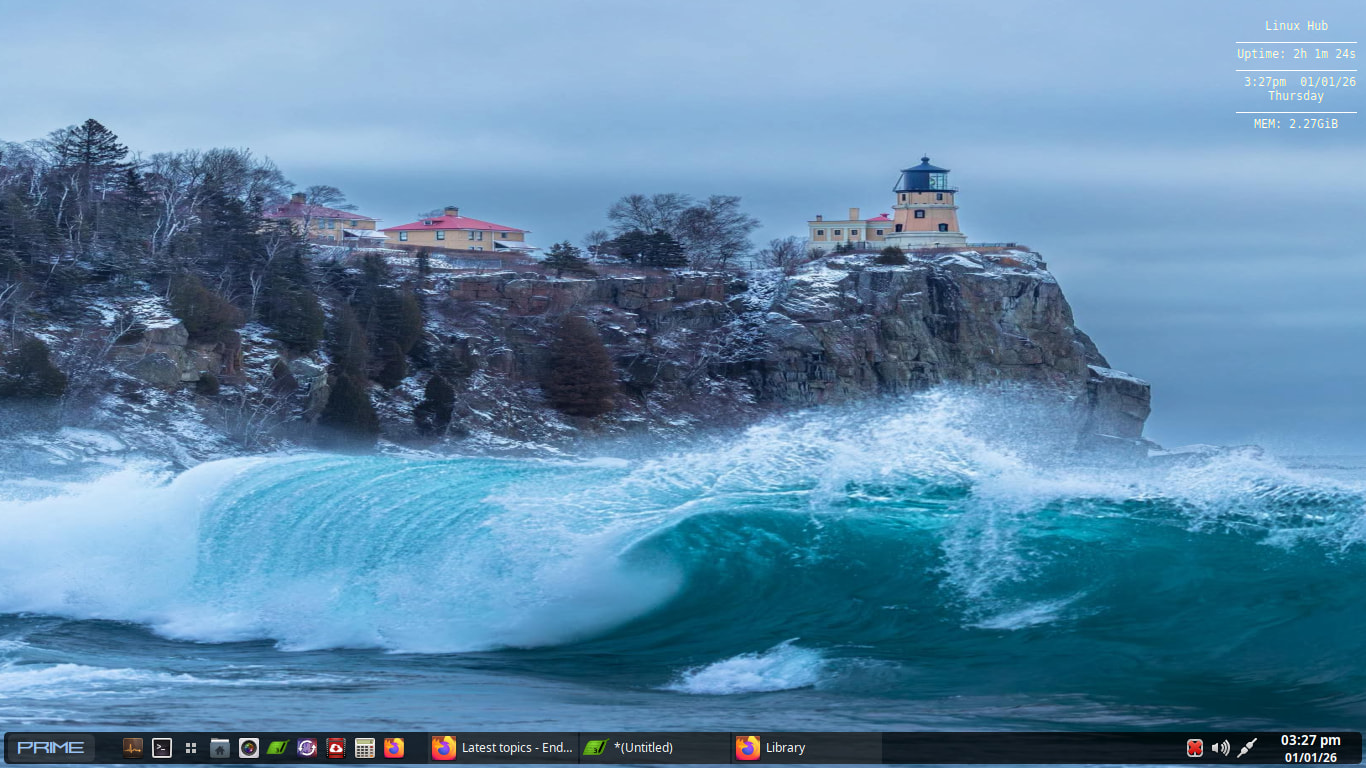Launch the camera lens app icon
The height and width of the screenshot is (768, 1366).
tap(249, 747)
